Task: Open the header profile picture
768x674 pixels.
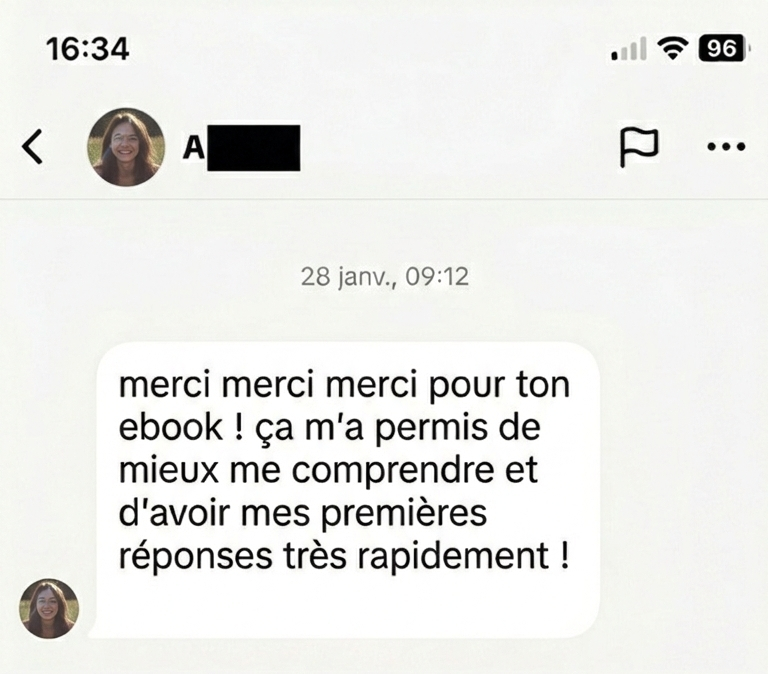Action: pyautogui.click(x=126, y=147)
